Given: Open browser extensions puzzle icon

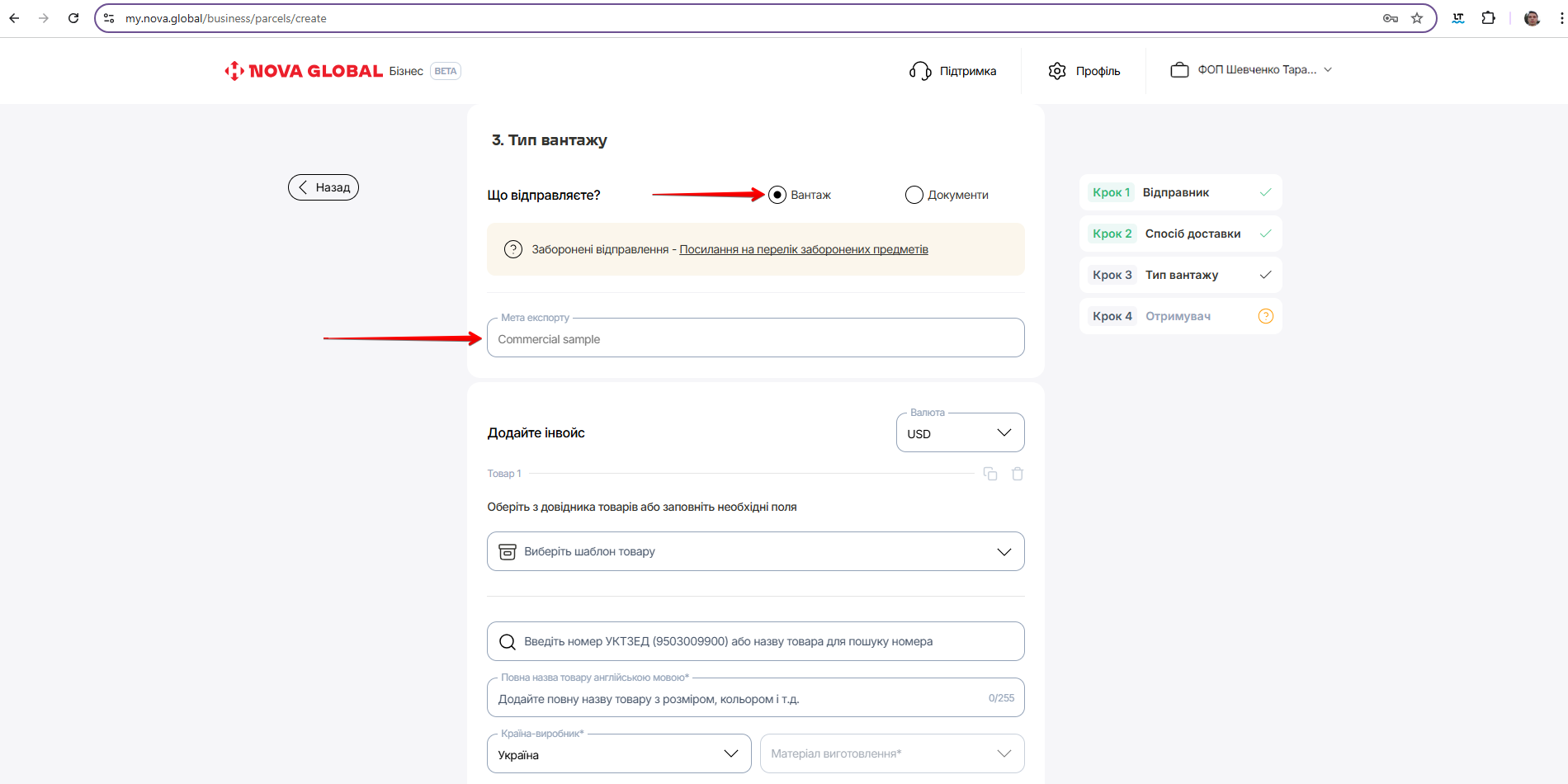Looking at the screenshot, I should 1488,18.
